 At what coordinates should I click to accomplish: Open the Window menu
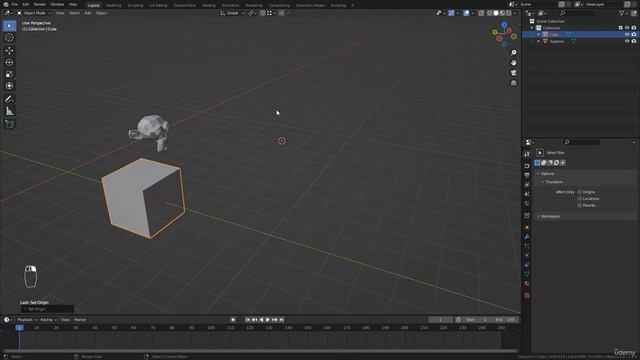pyautogui.click(x=57, y=4)
